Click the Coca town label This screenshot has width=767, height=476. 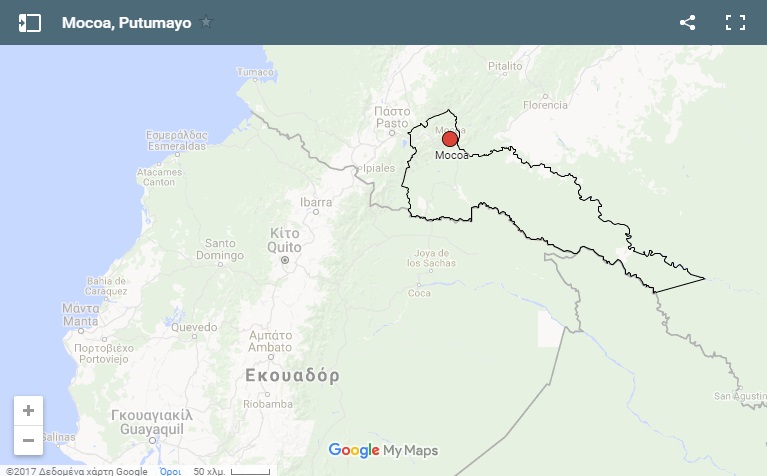(420, 293)
